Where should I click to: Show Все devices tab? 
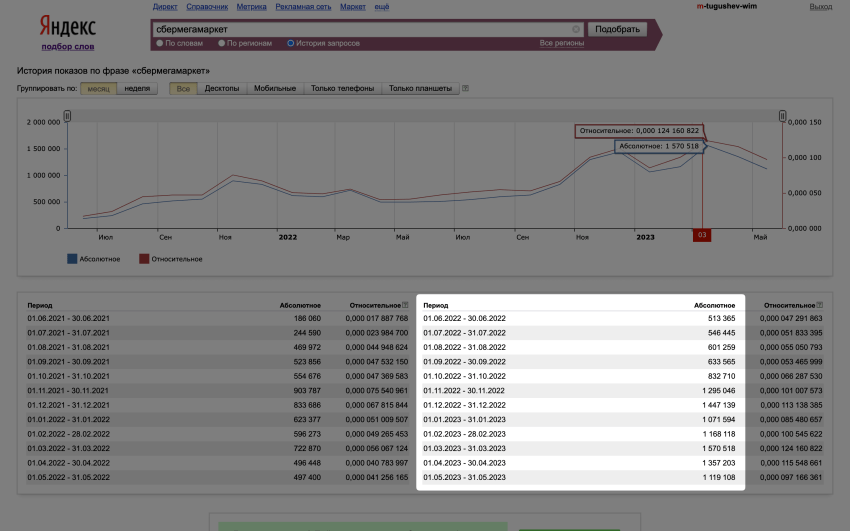point(183,88)
